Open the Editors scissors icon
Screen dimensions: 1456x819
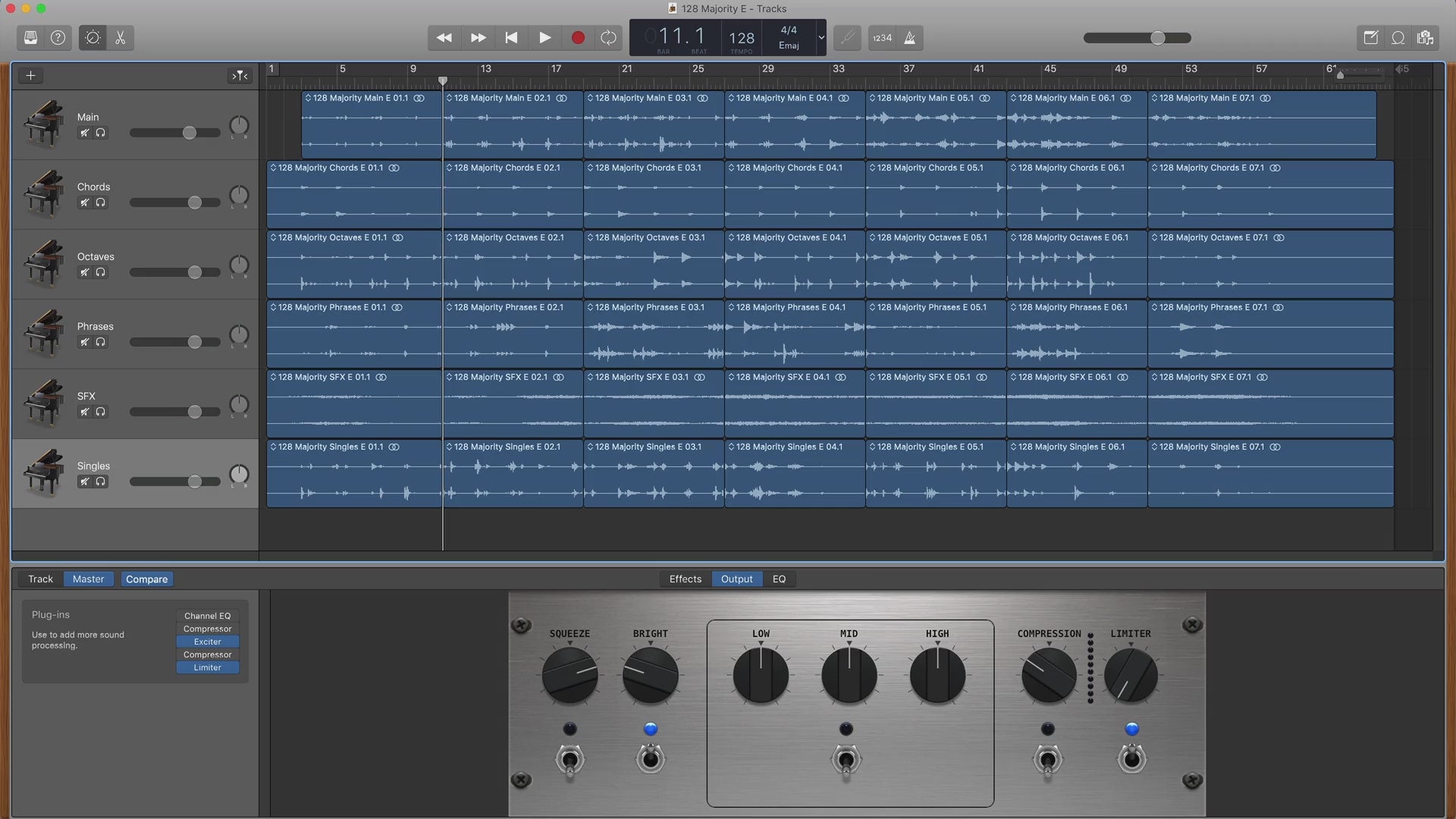[x=120, y=37]
